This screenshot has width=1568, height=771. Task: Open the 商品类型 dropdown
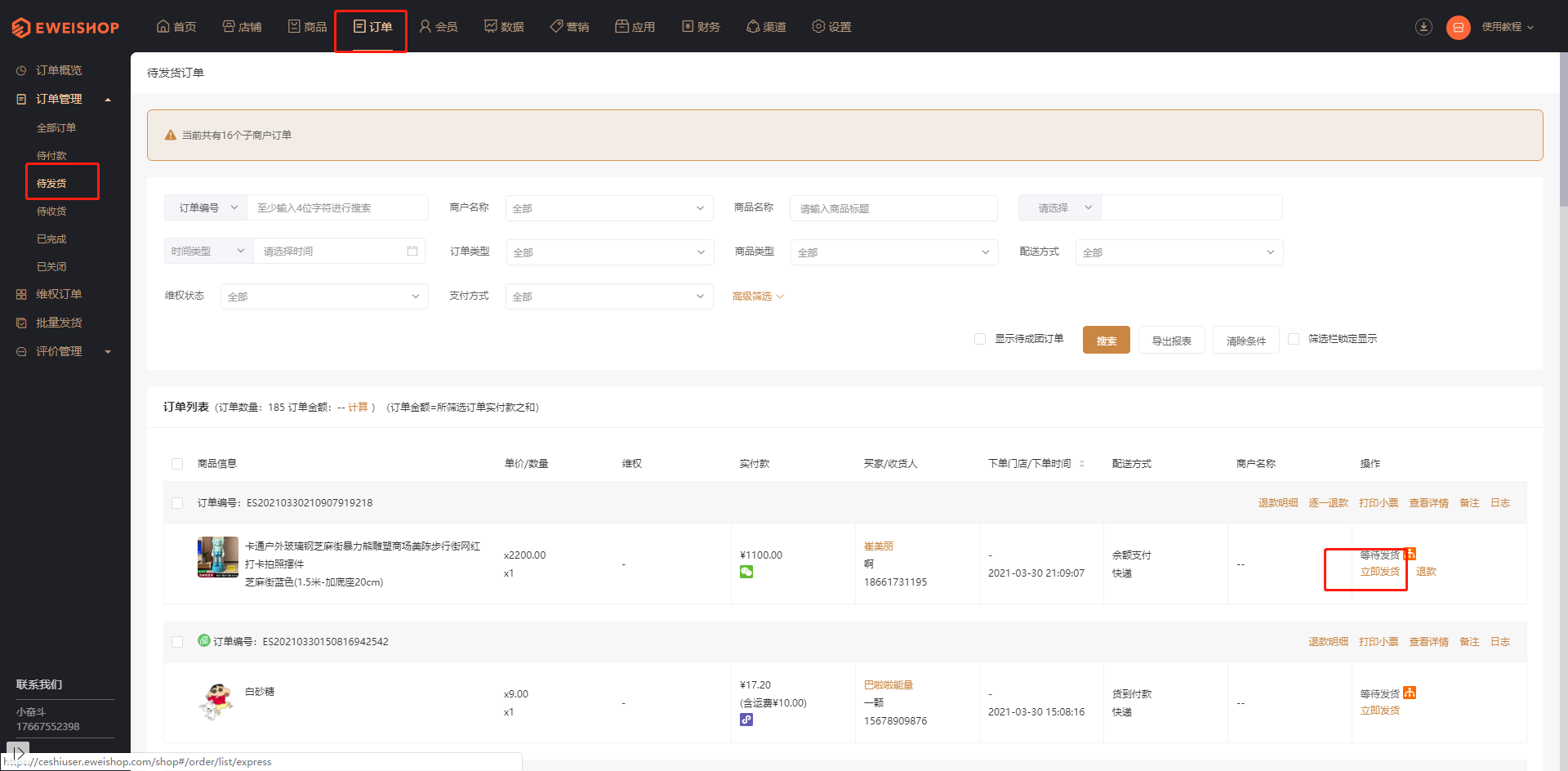click(894, 252)
